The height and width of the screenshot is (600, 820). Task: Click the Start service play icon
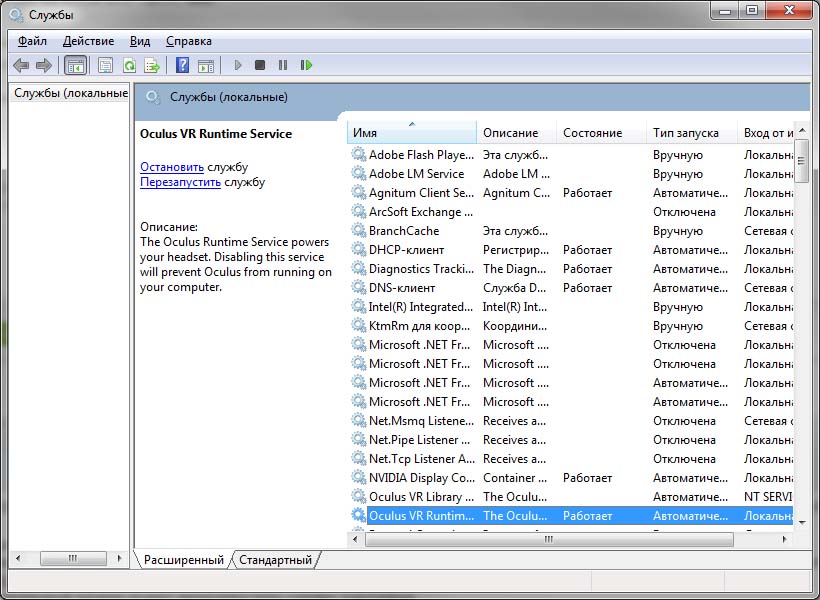click(237, 65)
